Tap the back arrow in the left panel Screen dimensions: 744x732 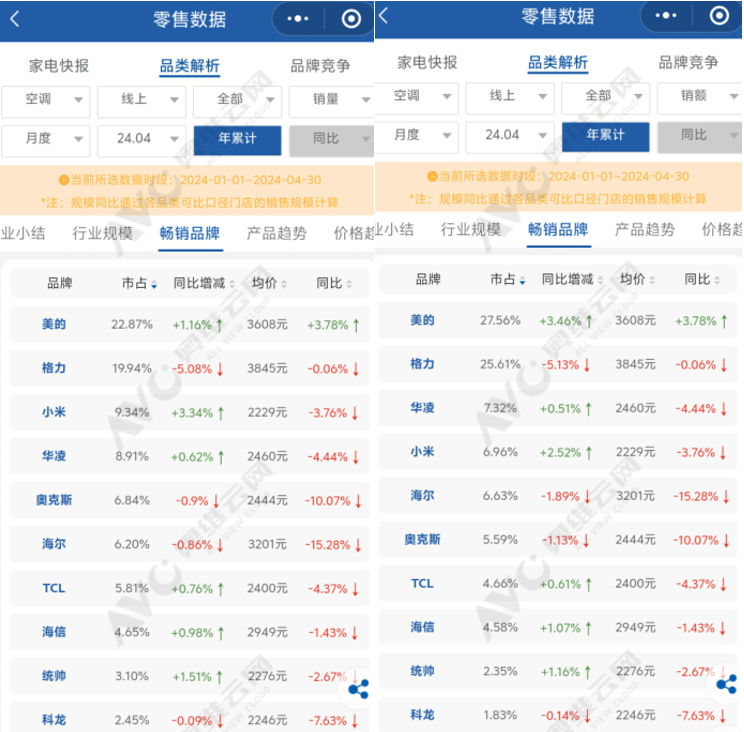(x=14, y=19)
